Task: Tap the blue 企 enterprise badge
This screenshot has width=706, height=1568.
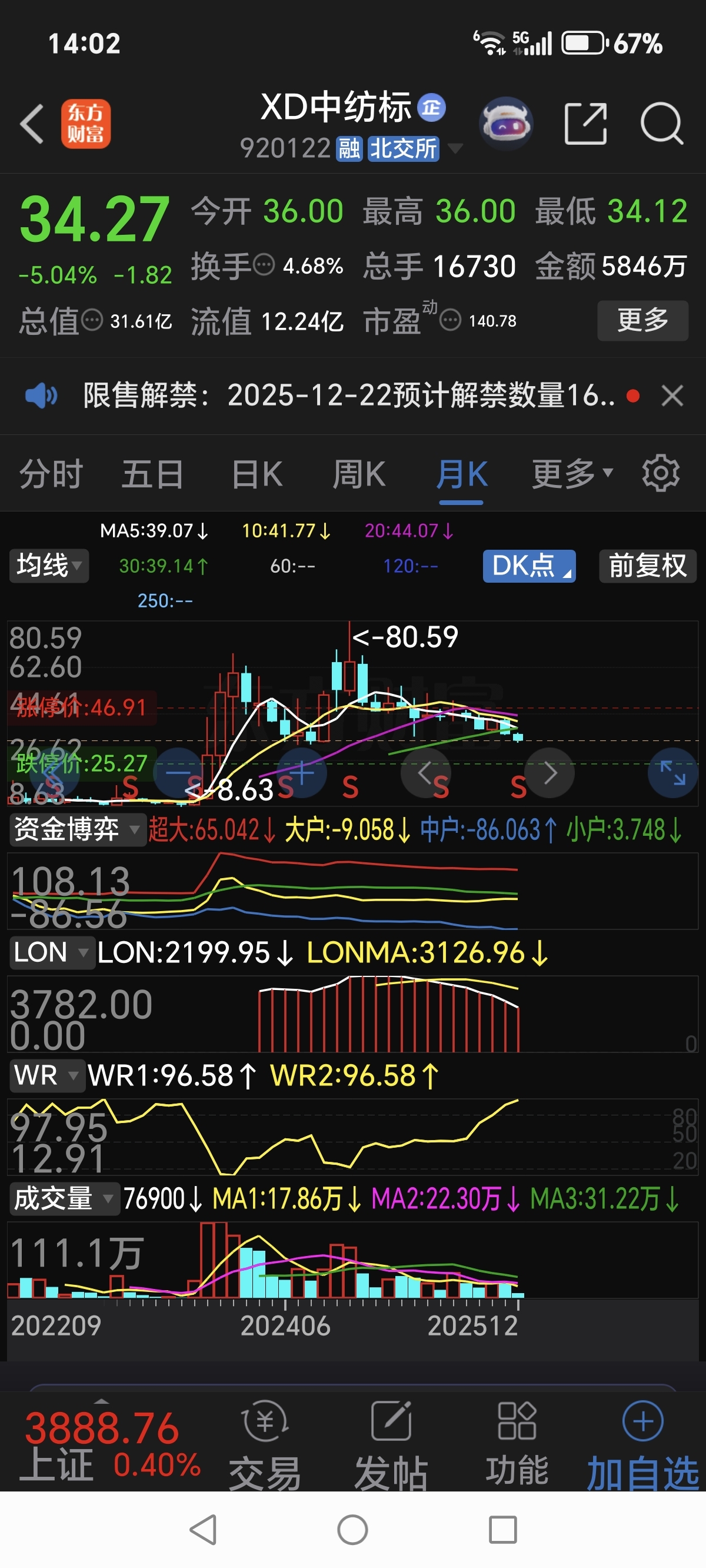Action: (x=431, y=108)
